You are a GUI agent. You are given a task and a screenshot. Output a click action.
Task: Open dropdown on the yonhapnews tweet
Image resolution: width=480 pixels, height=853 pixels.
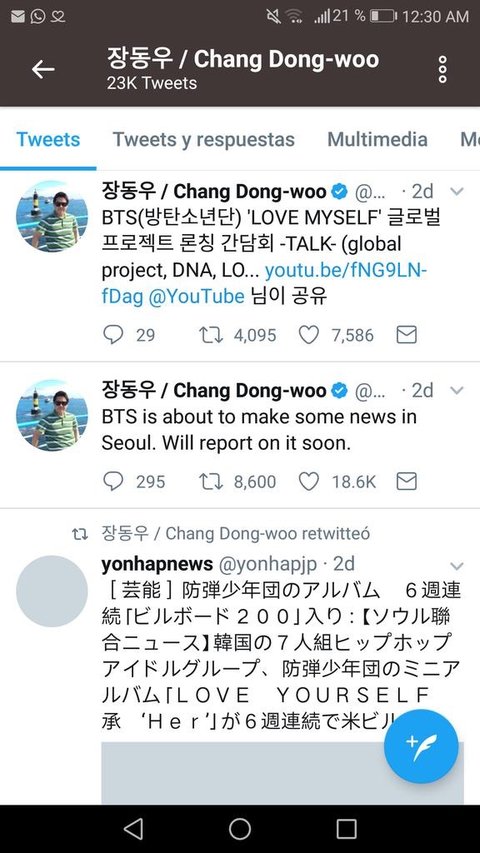coord(457,566)
